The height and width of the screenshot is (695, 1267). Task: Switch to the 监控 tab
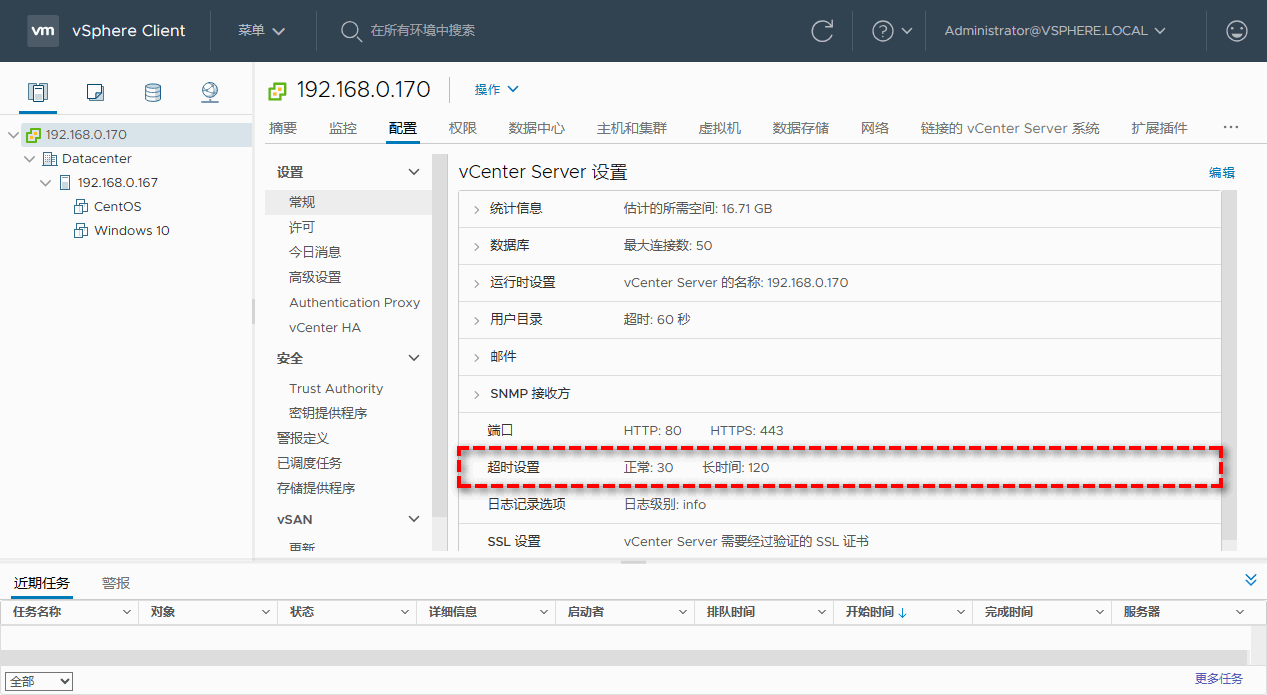click(x=343, y=128)
